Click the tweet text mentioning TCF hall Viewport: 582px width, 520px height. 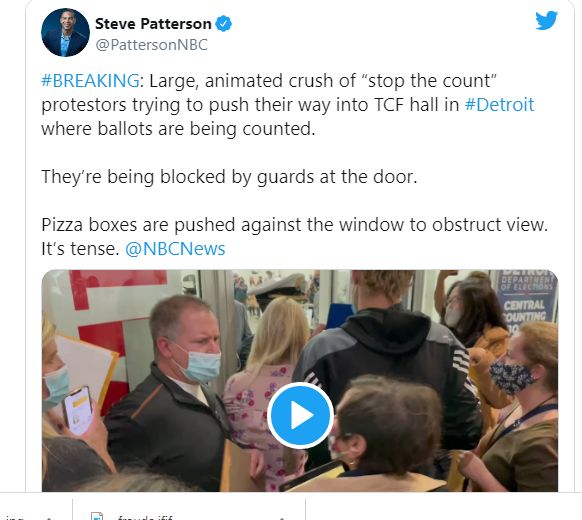288,105
